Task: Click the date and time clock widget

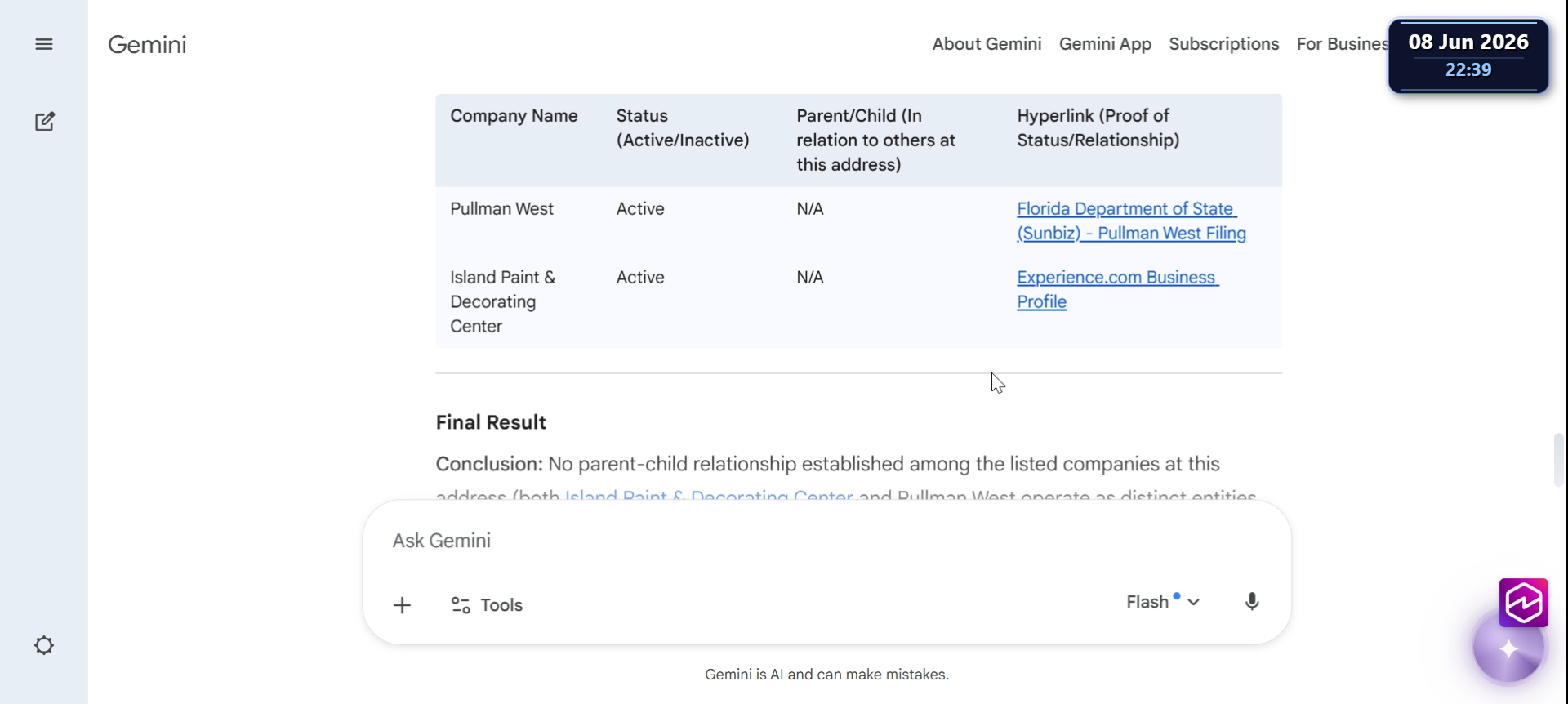Action: pos(1468,56)
